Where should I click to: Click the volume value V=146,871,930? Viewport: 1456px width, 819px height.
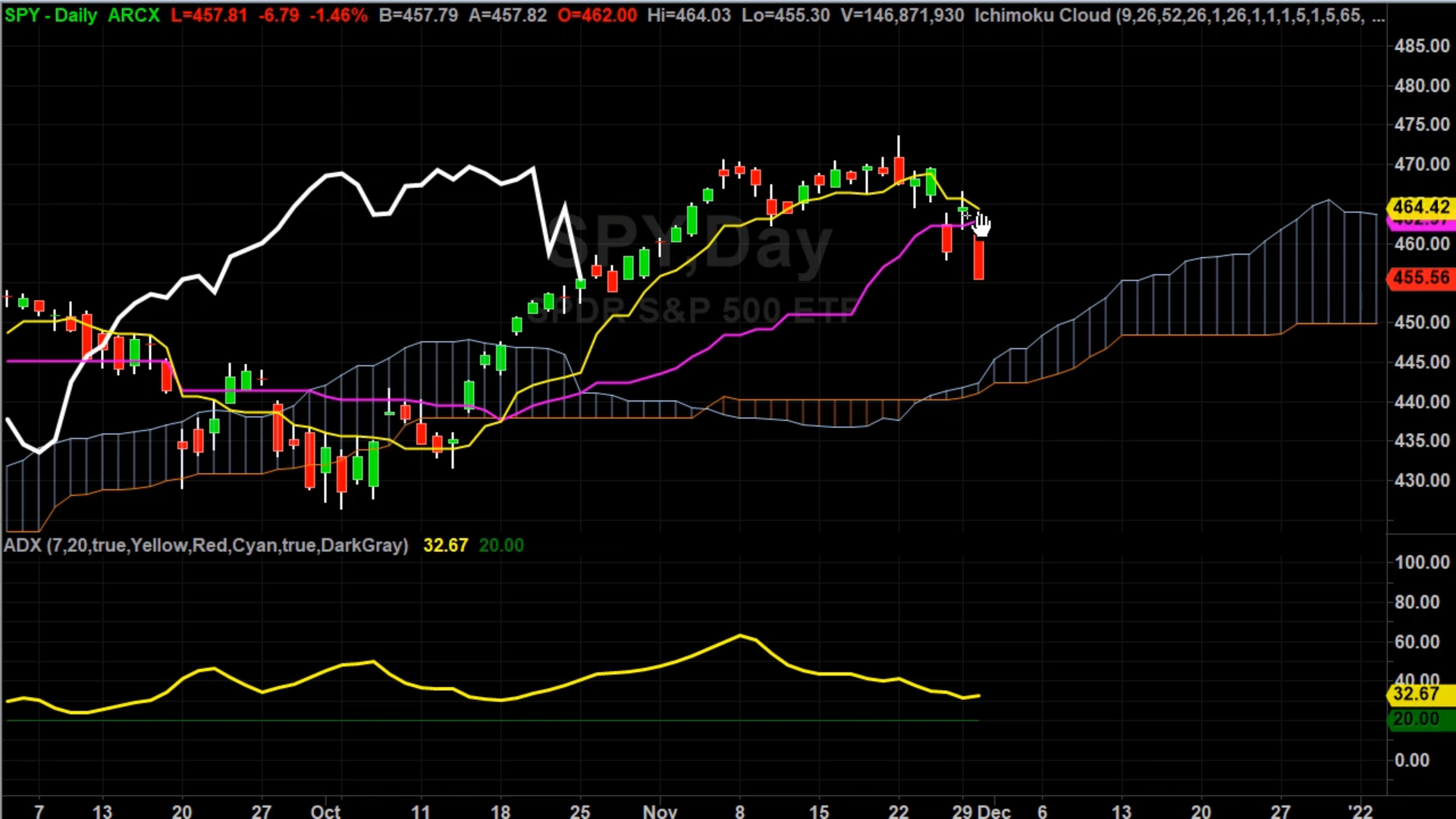(x=902, y=15)
